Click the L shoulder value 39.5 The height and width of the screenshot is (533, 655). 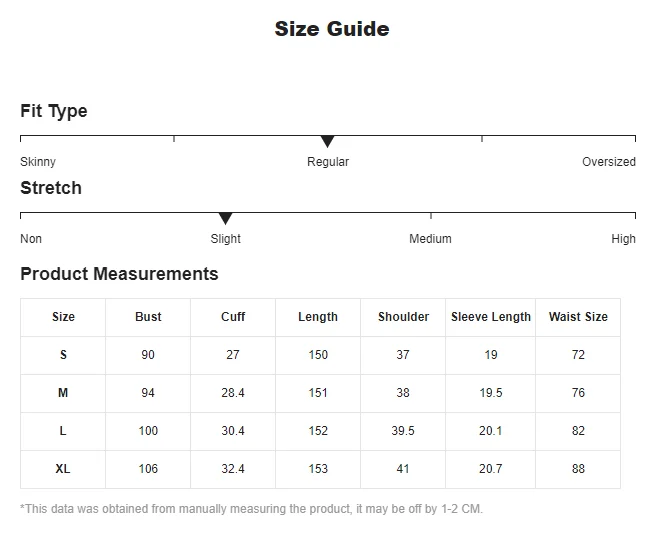pyautogui.click(x=403, y=431)
